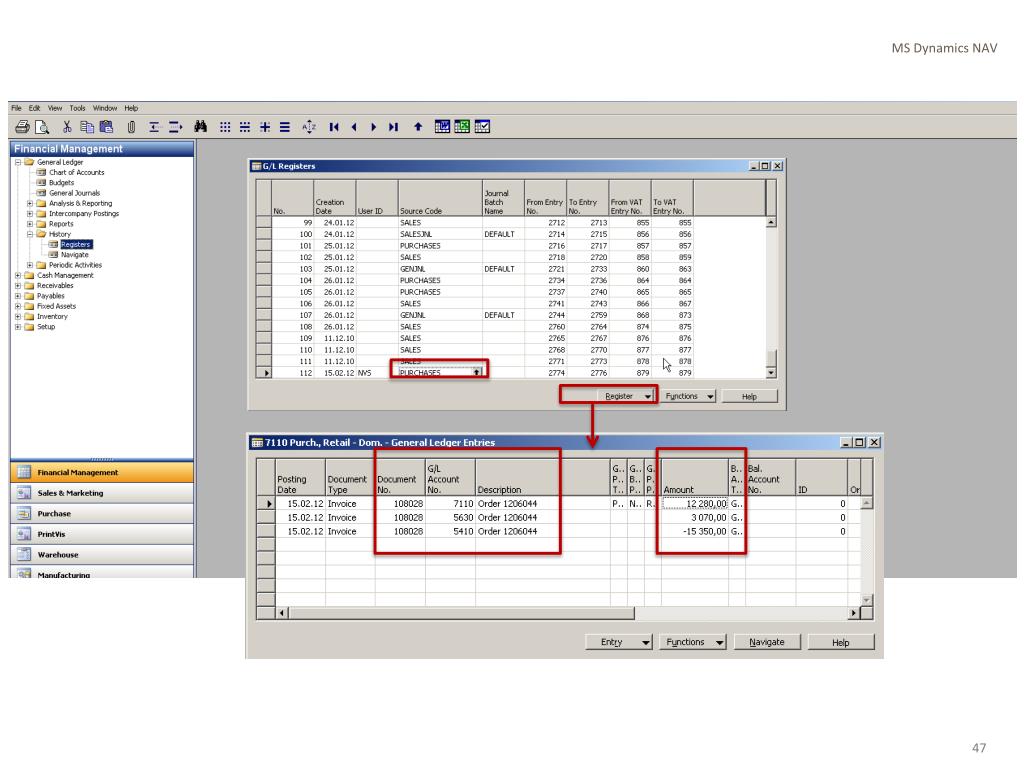Open the Window menu
This screenshot has width=1024, height=768.
coord(104,108)
